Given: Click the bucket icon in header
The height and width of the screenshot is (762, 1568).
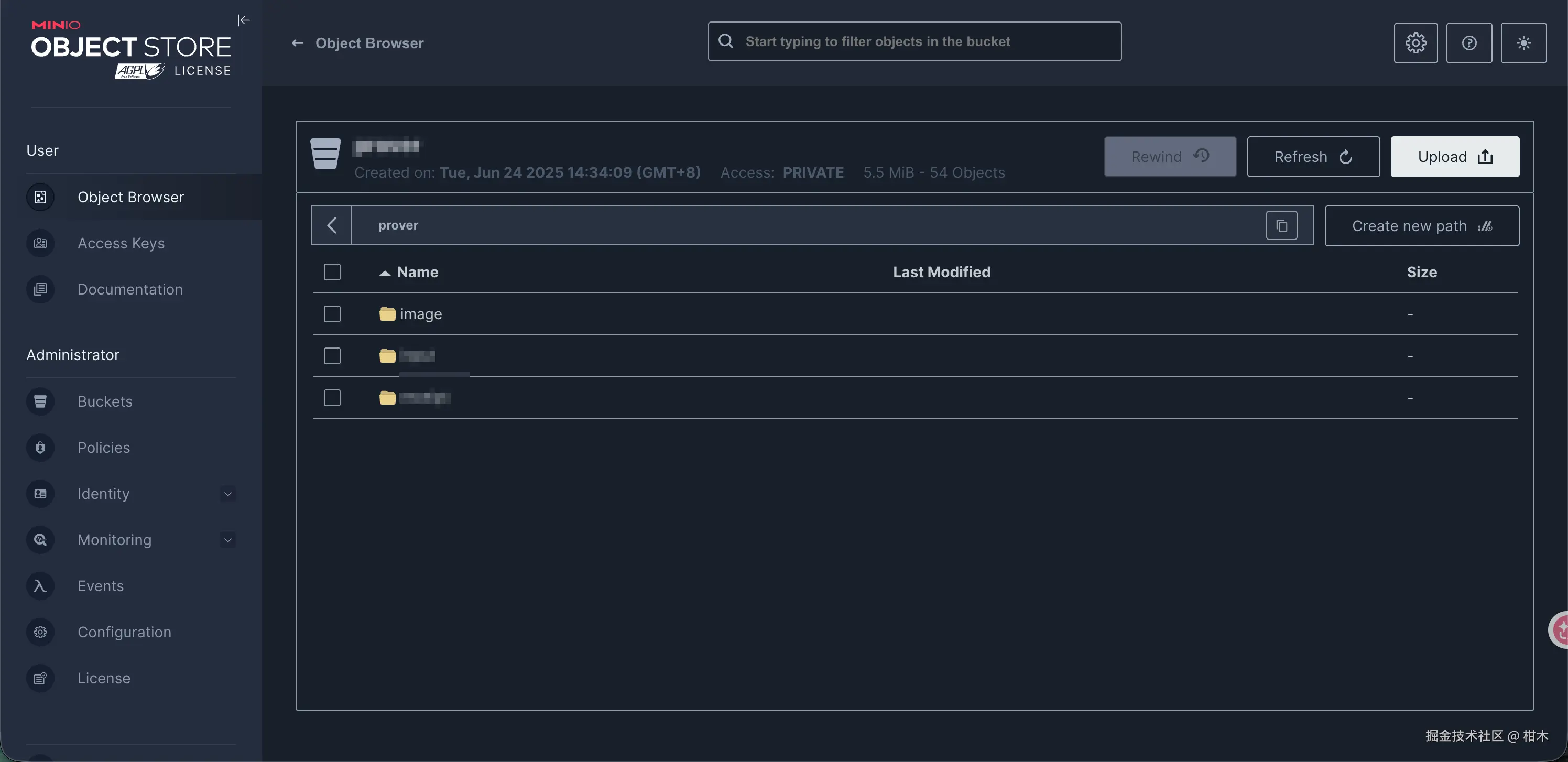Looking at the screenshot, I should click(x=325, y=154).
